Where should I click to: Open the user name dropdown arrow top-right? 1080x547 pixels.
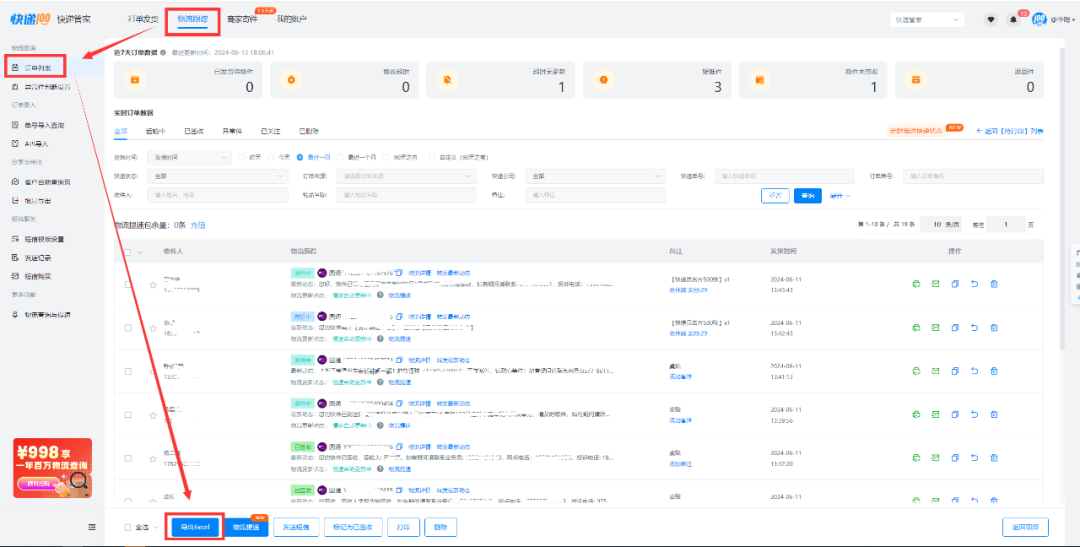(1073, 20)
